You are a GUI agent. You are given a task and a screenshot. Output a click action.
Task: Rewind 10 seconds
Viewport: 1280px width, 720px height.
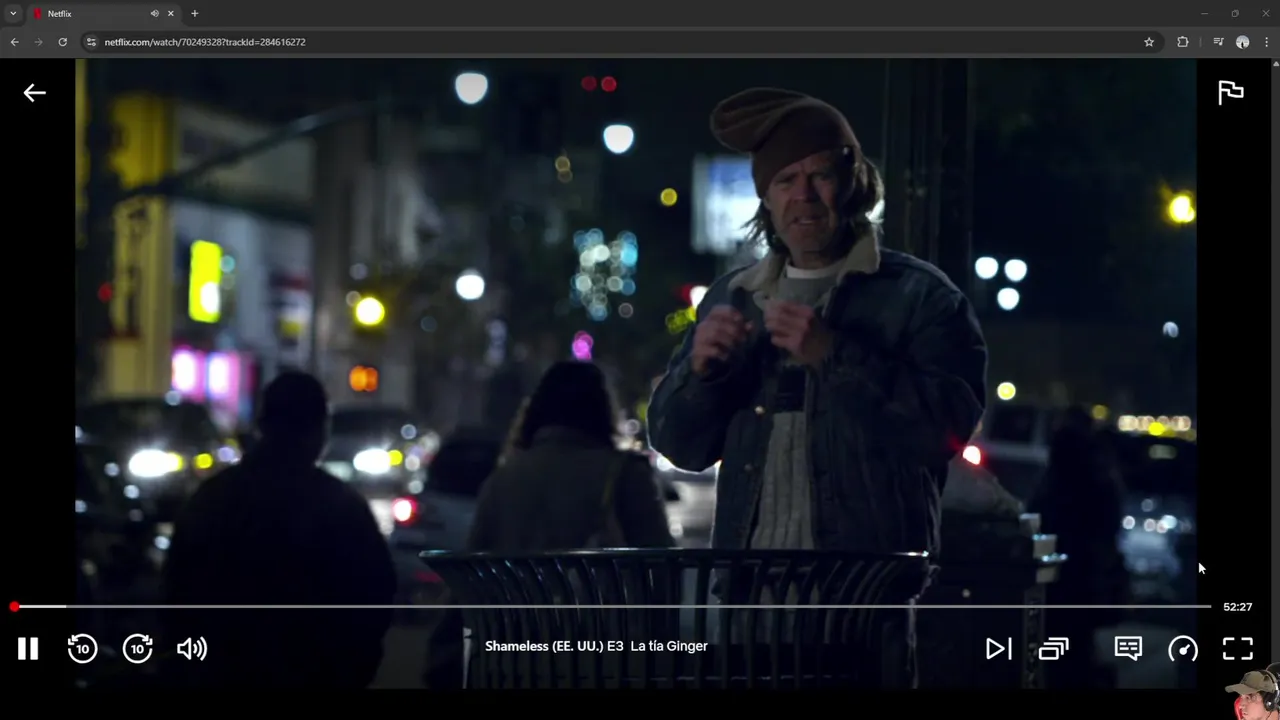(x=82, y=648)
